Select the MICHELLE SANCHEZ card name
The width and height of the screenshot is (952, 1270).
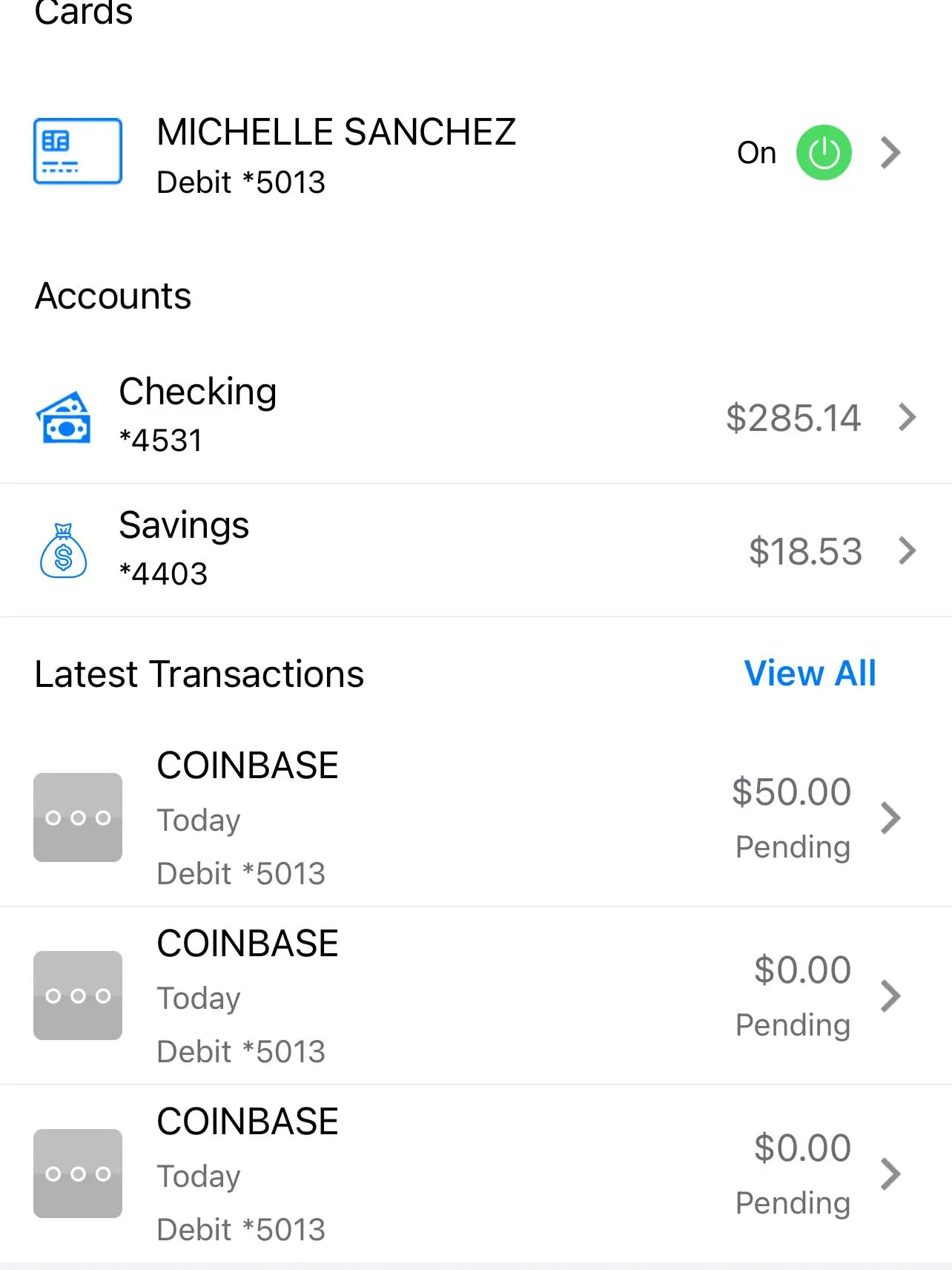tap(336, 133)
